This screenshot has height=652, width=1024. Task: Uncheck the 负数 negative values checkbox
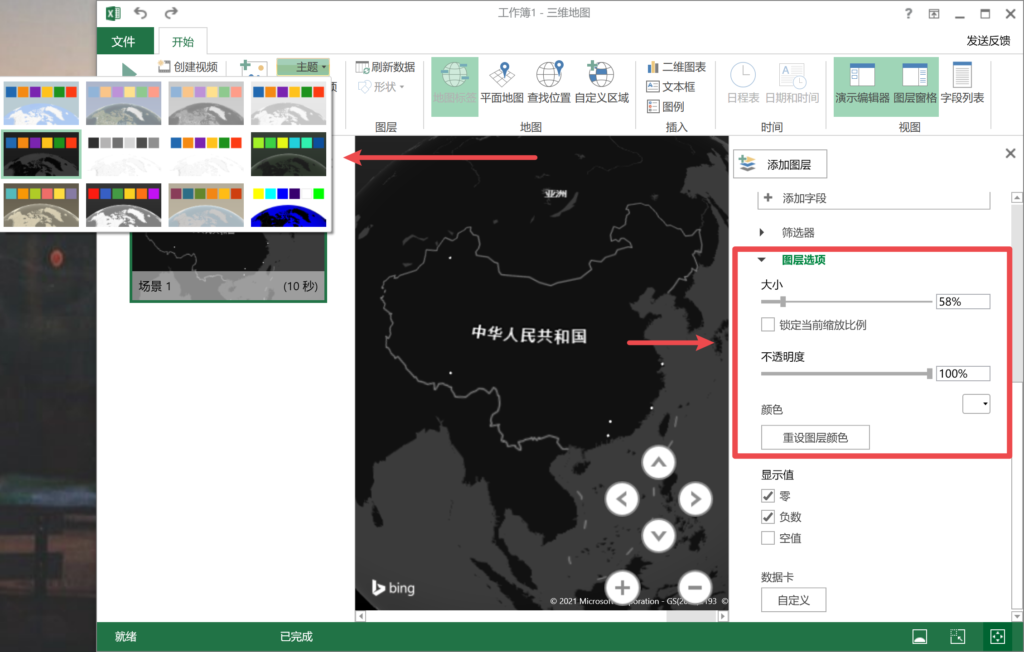768,517
